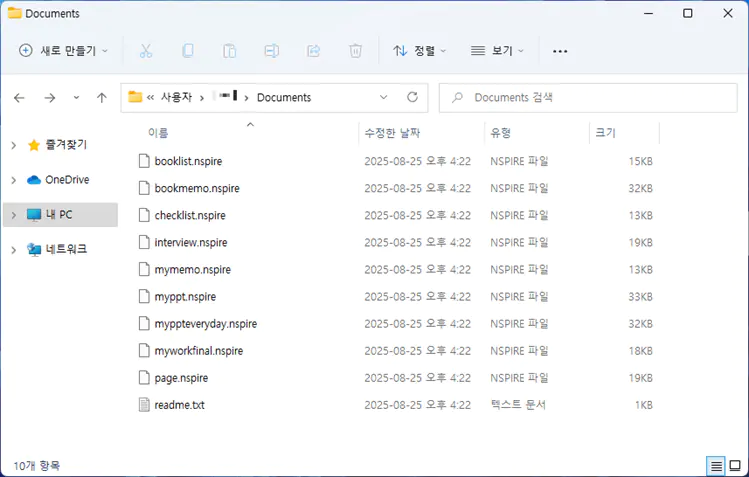Open the 새로 만들기 dropdown
Image resolution: width=749 pixels, height=477 pixels.
click(64, 50)
